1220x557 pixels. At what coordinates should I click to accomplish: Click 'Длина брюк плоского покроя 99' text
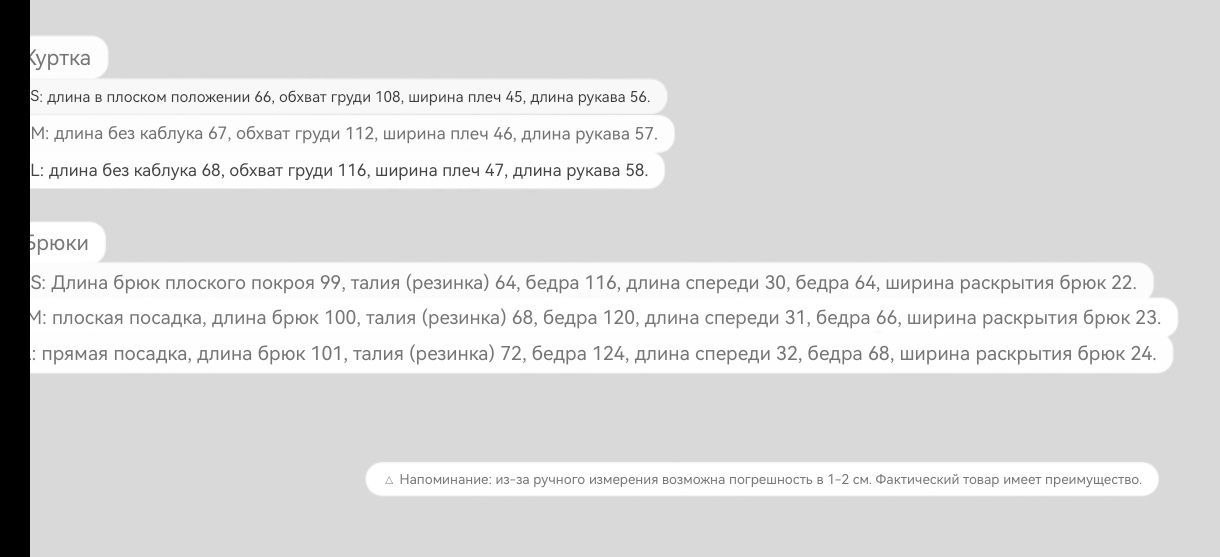click(197, 283)
